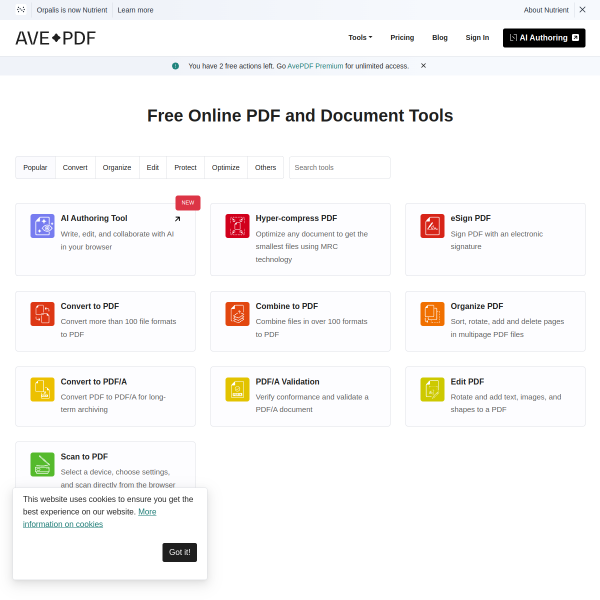Switch to the Optimize tab
Viewport: 600px width, 600px height.
[225, 167]
